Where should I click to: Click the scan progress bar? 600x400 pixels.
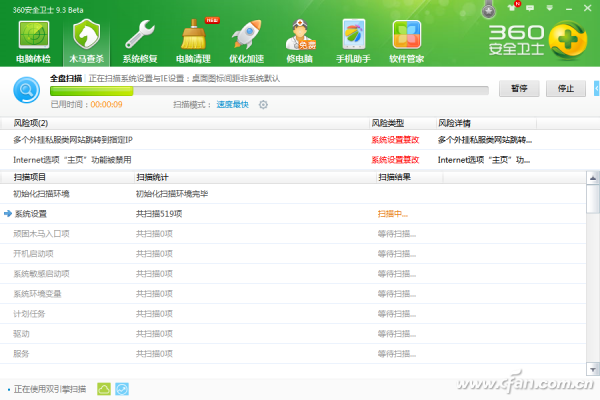tap(269, 91)
